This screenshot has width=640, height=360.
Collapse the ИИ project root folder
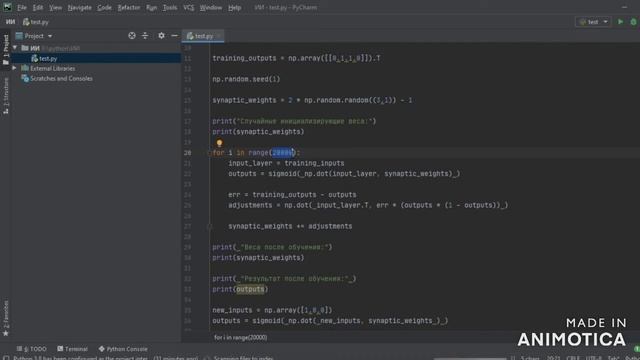point(15,48)
